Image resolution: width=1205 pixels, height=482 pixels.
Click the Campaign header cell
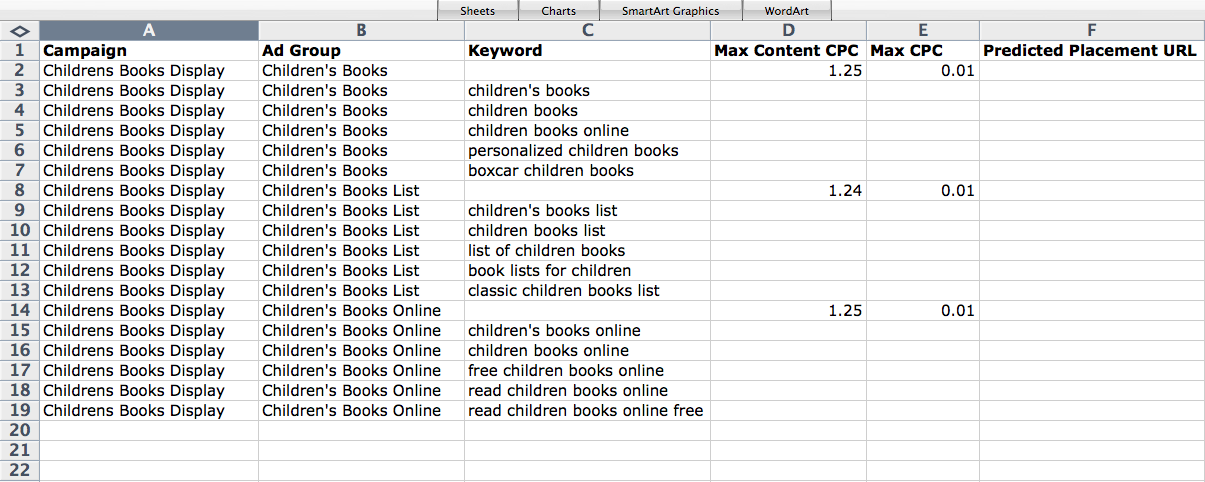[x=149, y=50]
